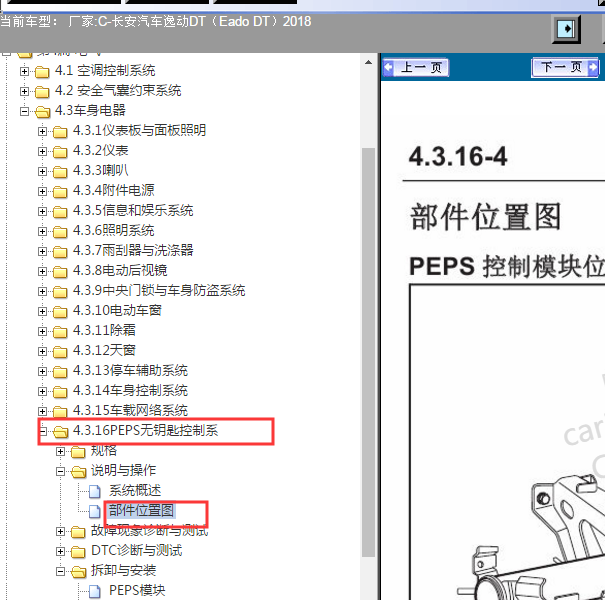Expand 4.3.9中央门锁与车身防盗系统 plus box
The height and width of the screenshot is (600, 605).
coord(42,291)
